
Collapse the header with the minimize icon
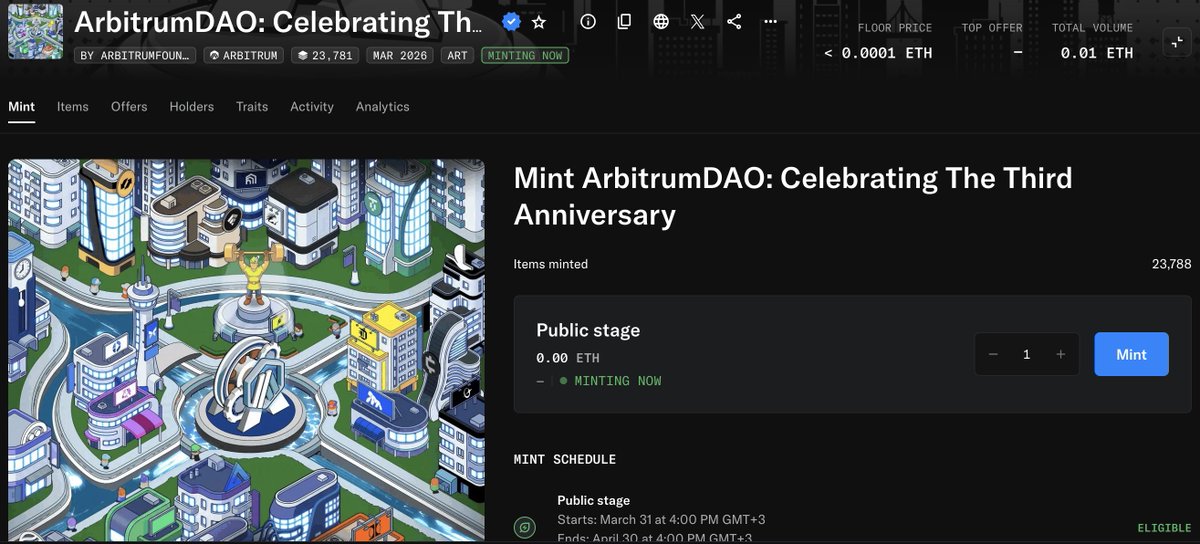pos(1176,40)
